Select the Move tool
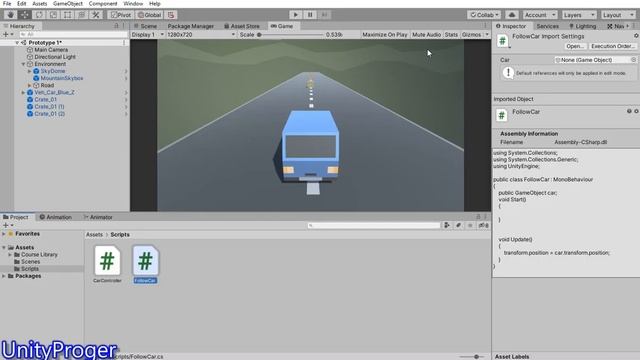640x360 pixels. tap(24, 15)
